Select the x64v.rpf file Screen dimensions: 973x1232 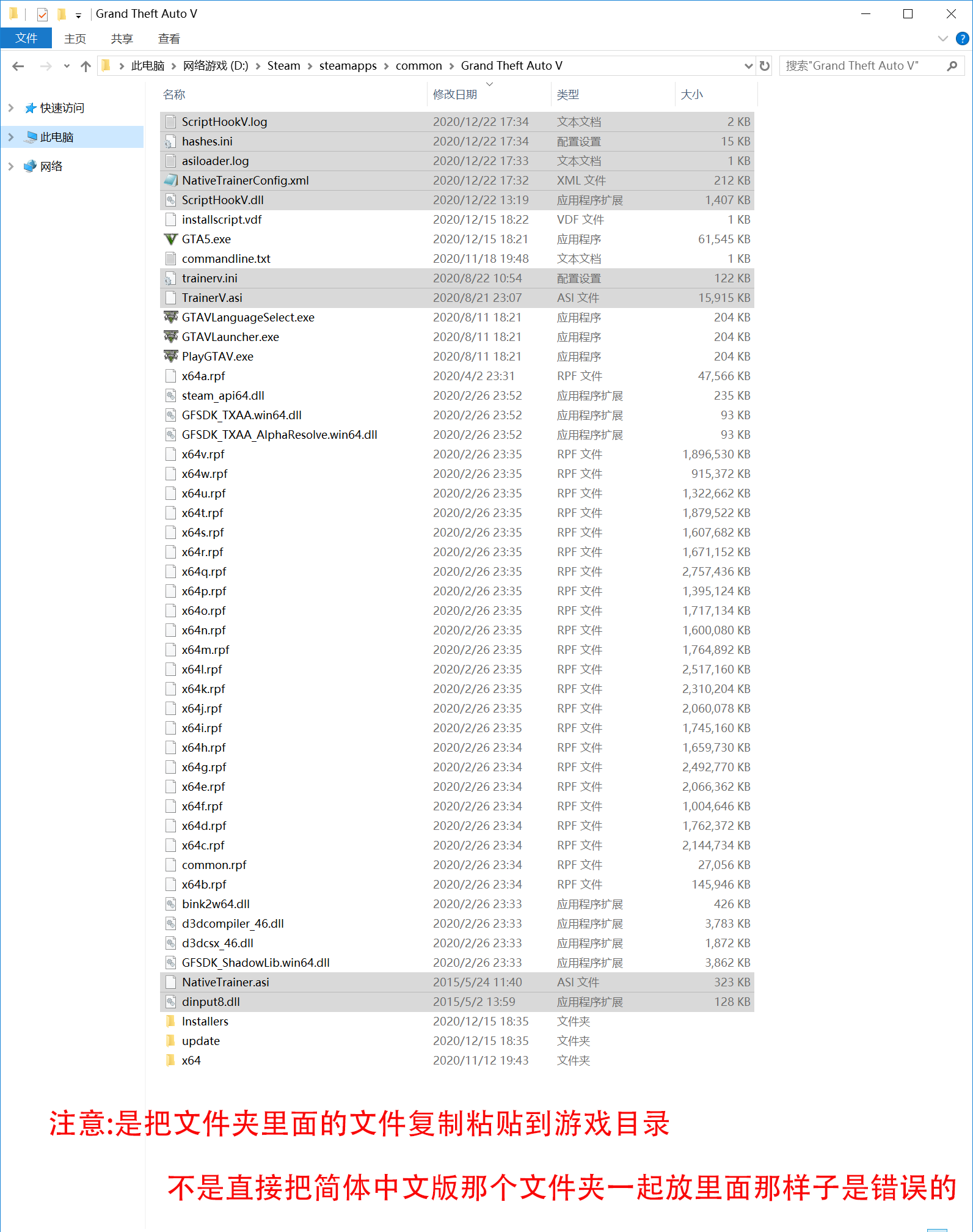click(457, 454)
